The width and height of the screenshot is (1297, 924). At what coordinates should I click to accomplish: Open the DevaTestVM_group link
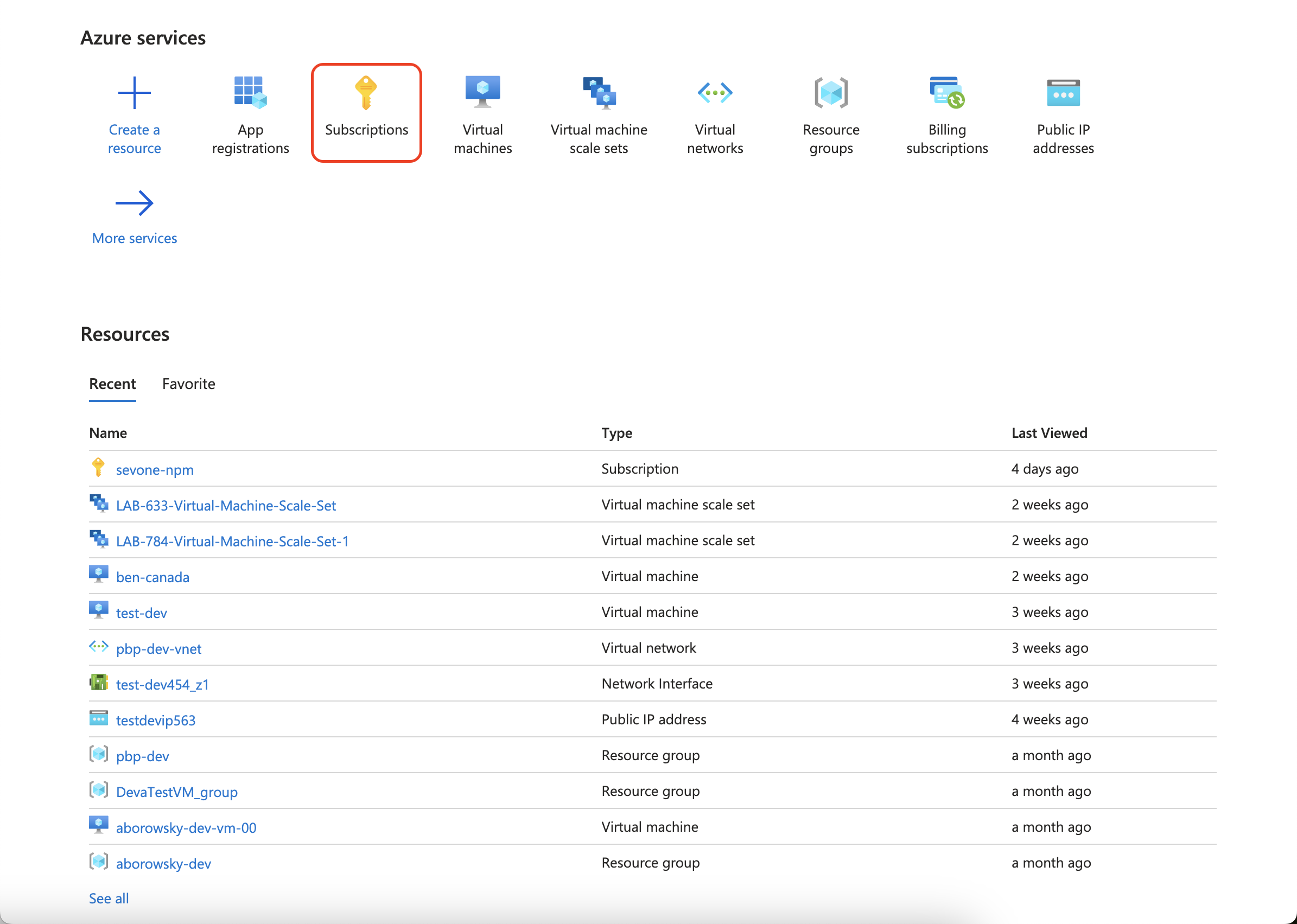177,793
